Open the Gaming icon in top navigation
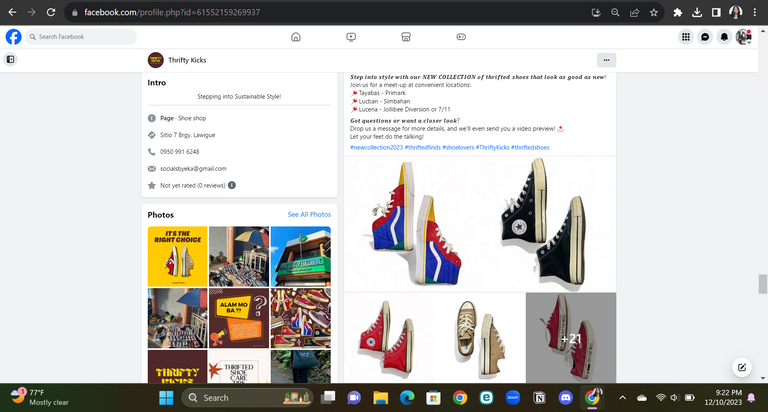This screenshot has width=768, height=412. pyautogui.click(x=461, y=37)
